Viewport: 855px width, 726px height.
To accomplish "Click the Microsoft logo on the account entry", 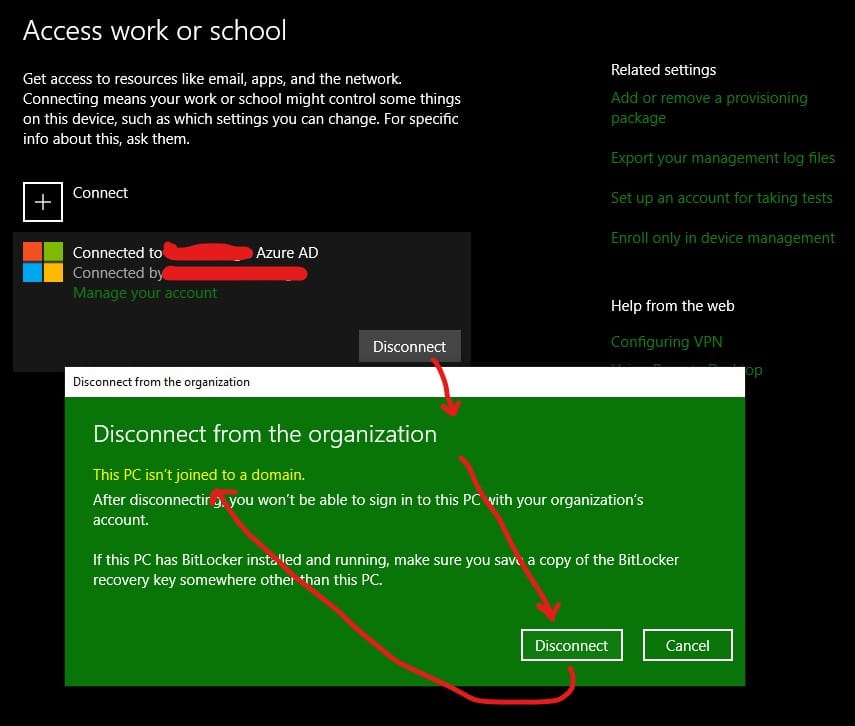I will pyautogui.click(x=43, y=263).
